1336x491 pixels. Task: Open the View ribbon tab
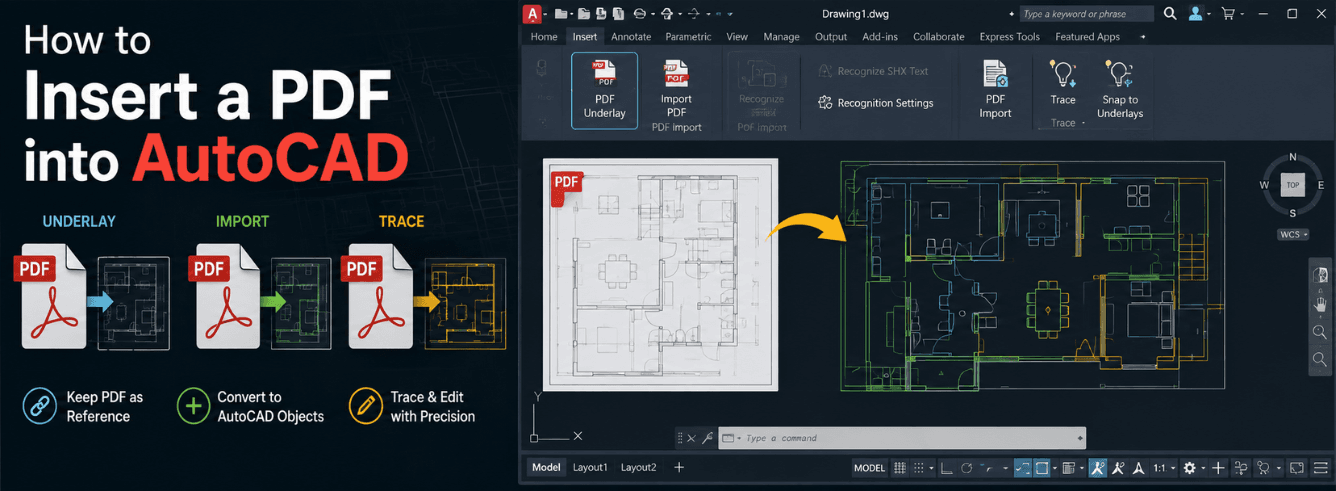737,37
